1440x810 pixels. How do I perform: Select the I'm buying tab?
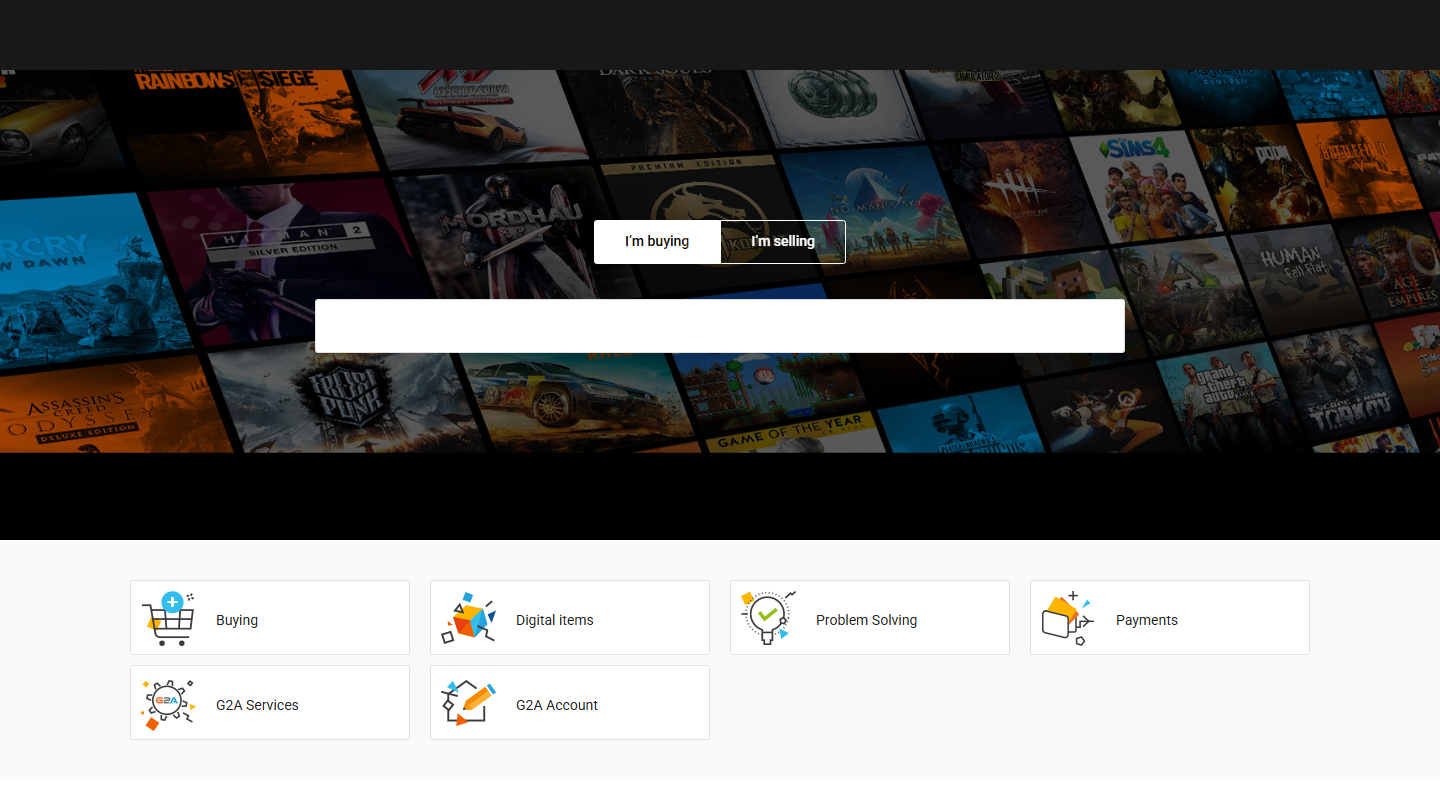click(x=657, y=242)
